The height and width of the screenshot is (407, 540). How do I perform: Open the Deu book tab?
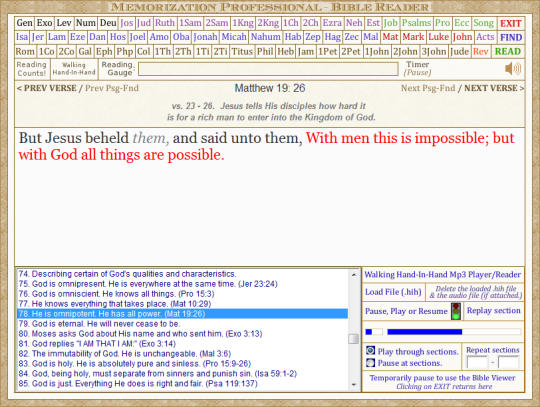(108, 23)
